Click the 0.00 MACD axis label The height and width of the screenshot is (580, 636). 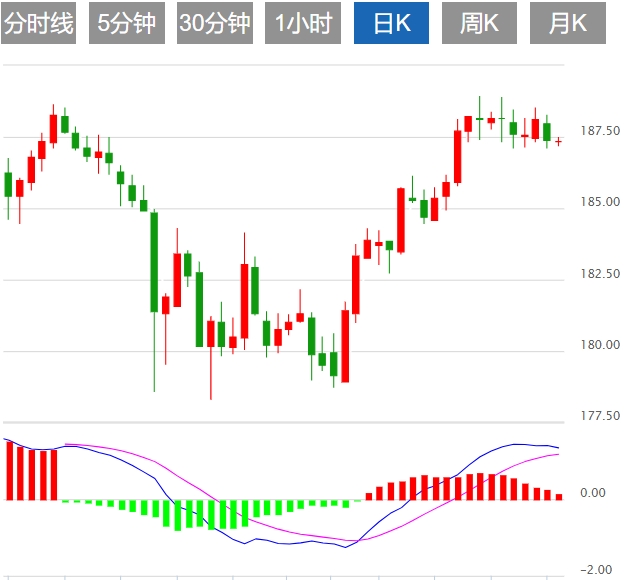(593, 493)
